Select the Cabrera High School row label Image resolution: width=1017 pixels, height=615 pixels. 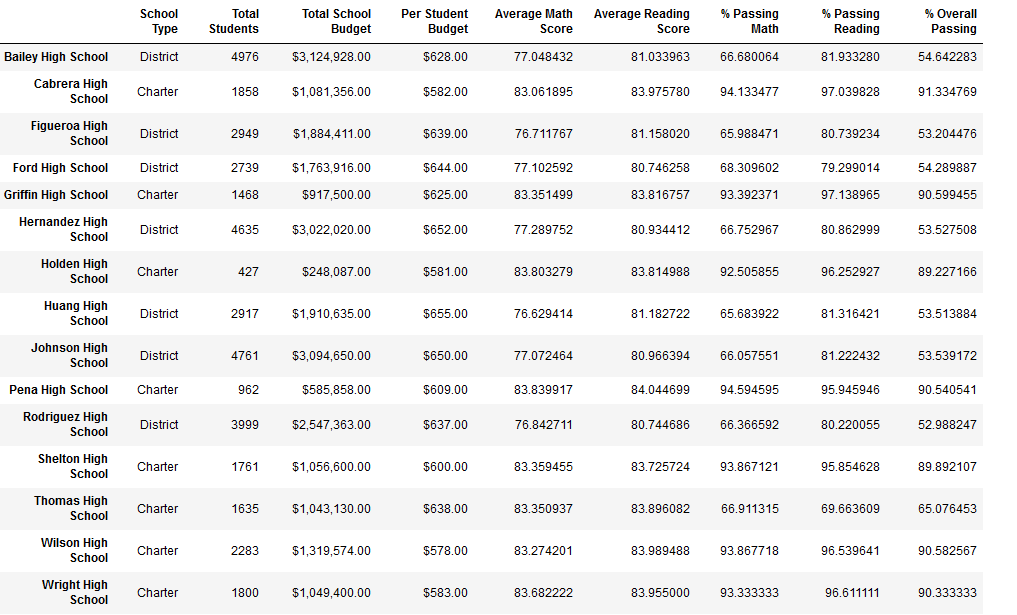pos(71,91)
